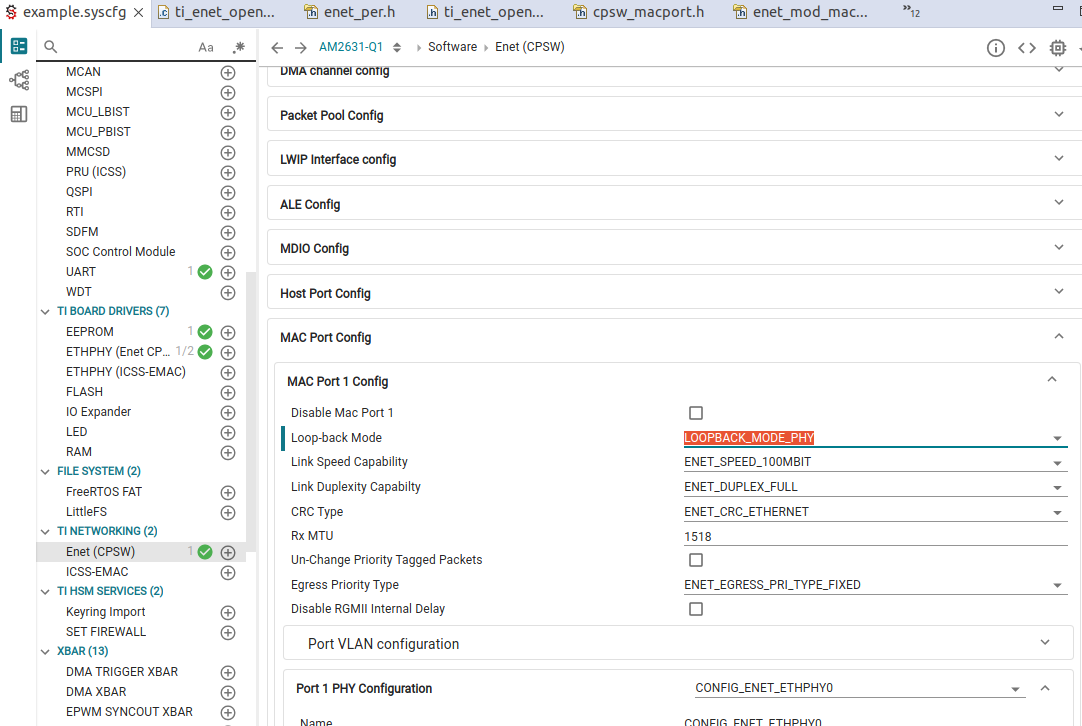Add an EEPROM instance
The width and height of the screenshot is (1082, 726).
pyautogui.click(x=228, y=333)
